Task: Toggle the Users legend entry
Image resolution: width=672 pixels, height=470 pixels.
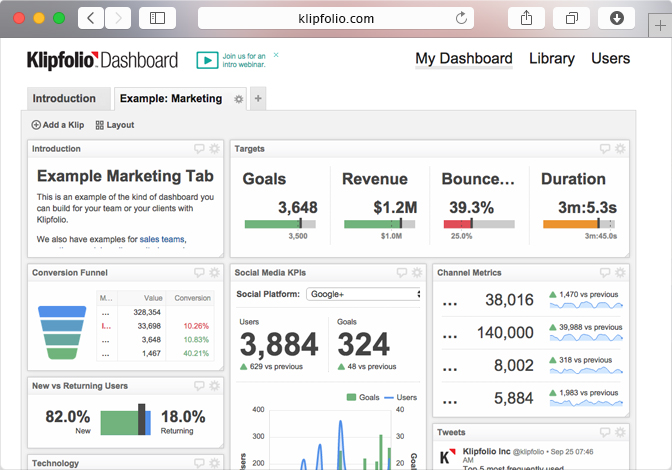Action: (401, 397)
